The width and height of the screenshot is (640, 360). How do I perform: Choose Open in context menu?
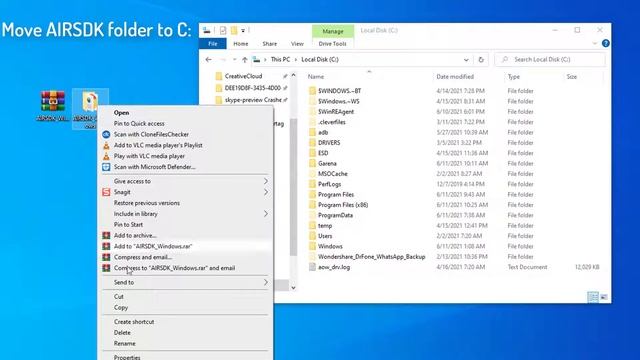(x=121, y=113)
